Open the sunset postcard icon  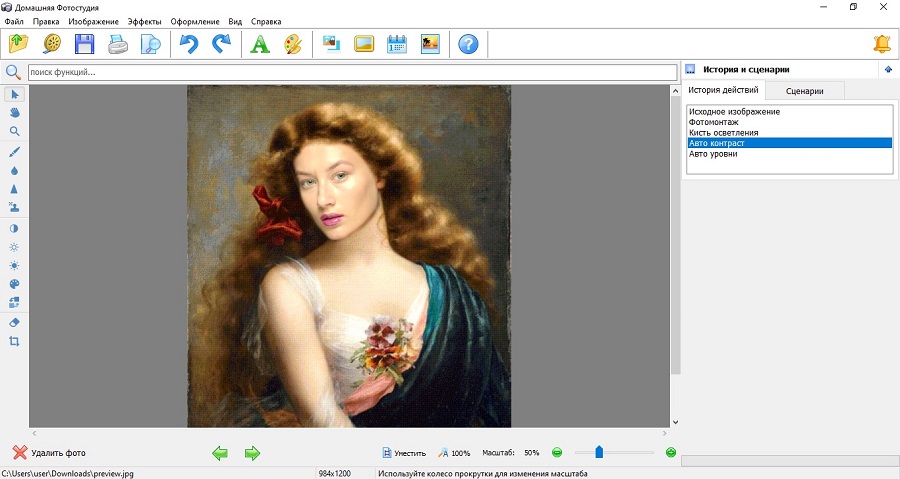coord(430,44)
